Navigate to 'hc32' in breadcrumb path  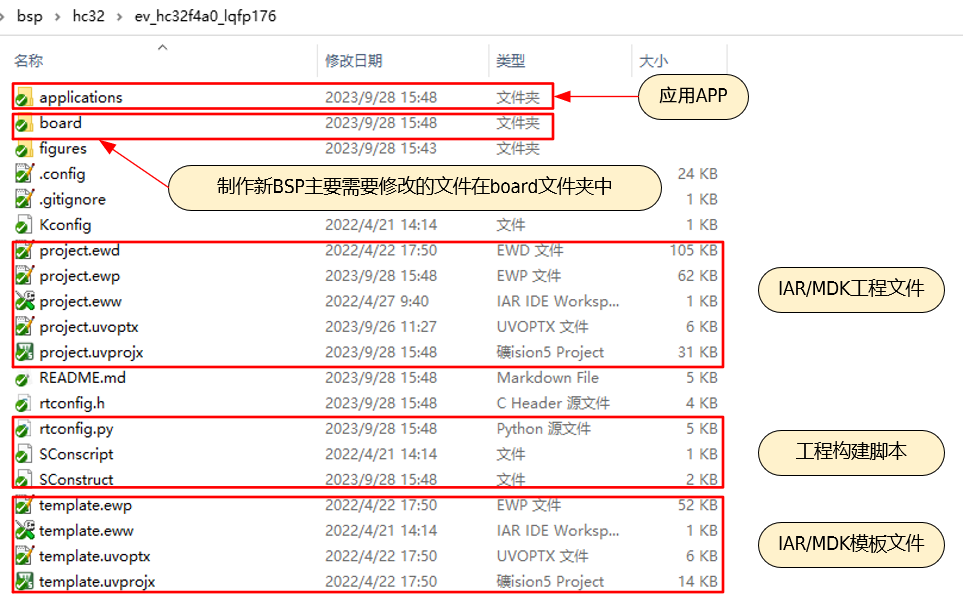88,16
